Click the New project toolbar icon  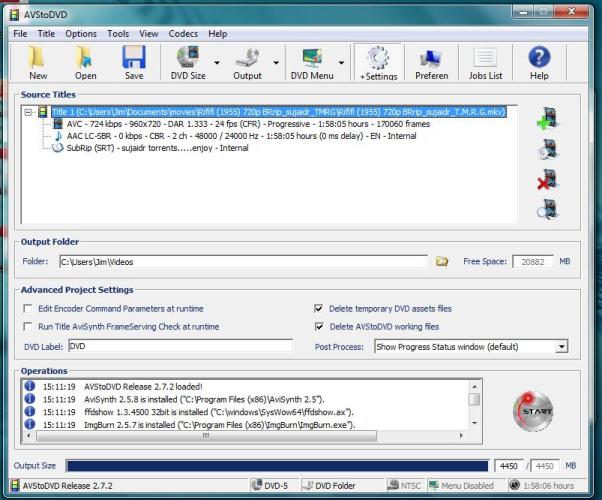pos(38,63)
